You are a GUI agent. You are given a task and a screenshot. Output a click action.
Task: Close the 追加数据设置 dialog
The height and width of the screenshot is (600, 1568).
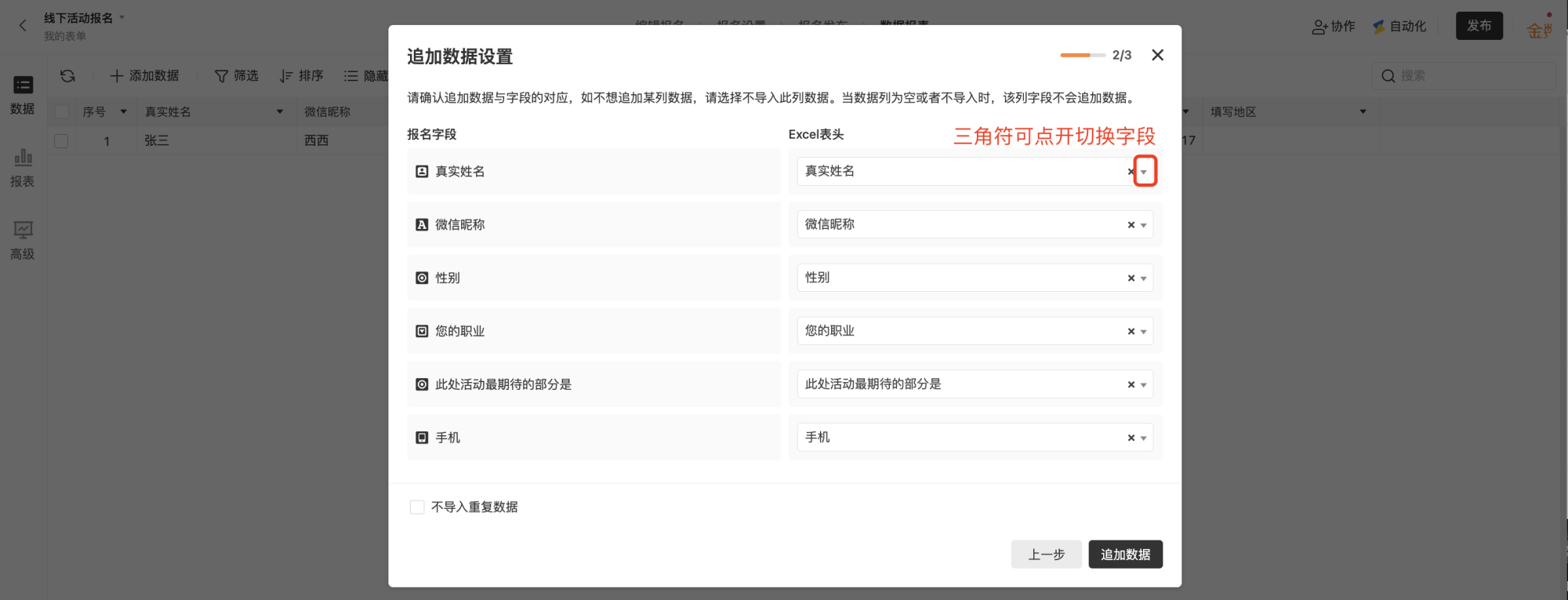pyautogui.click(x=1157, y=55)
